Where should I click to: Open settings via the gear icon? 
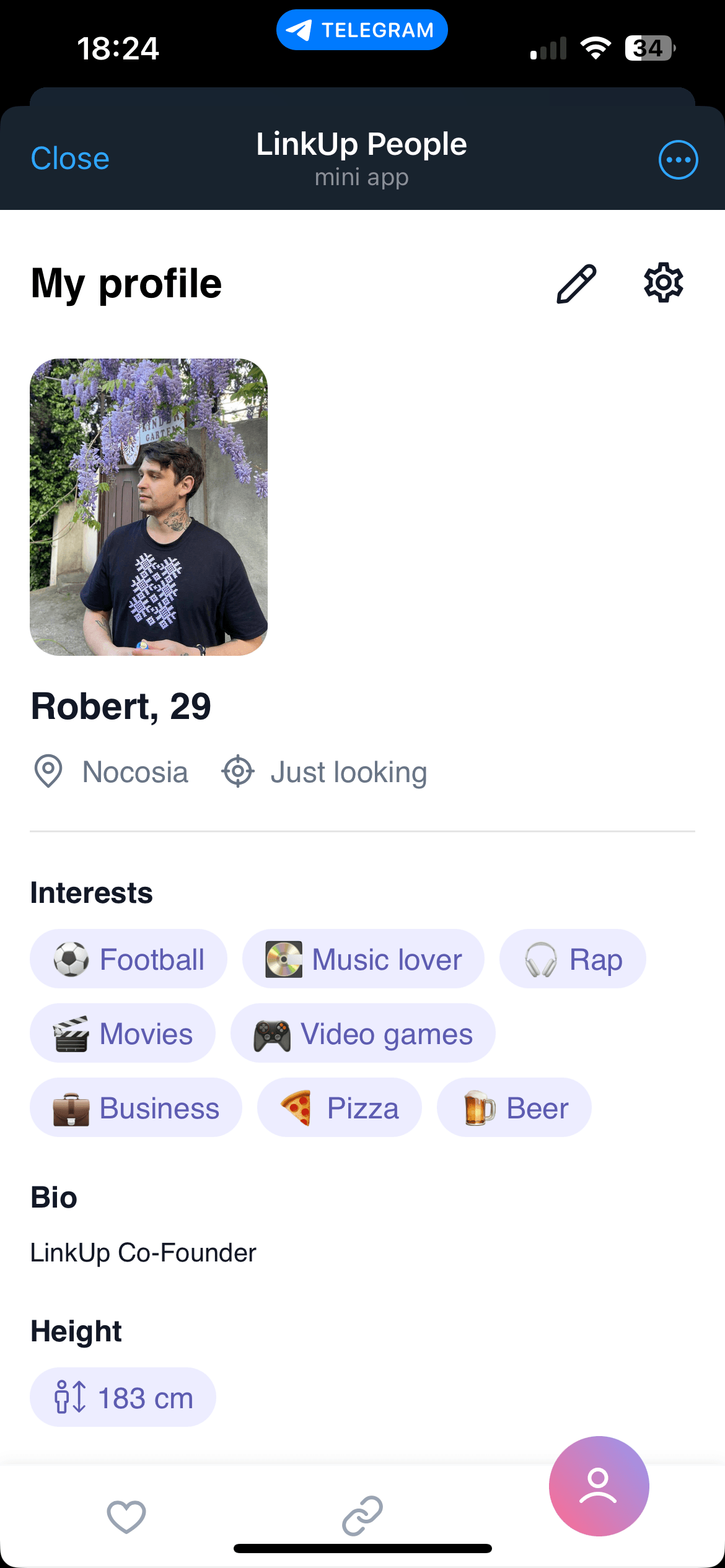point(663,283)
